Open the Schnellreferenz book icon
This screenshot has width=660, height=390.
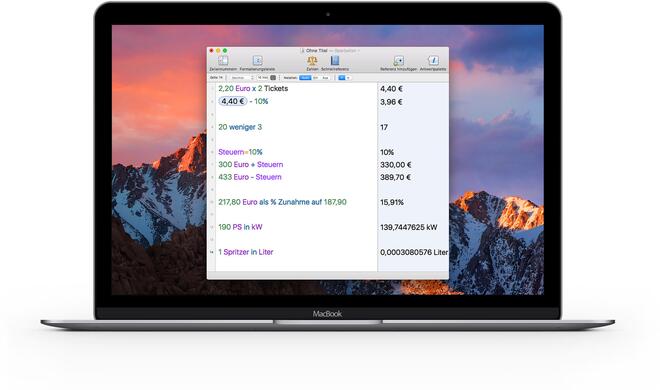pyautogui.click(x=335, y=60)
